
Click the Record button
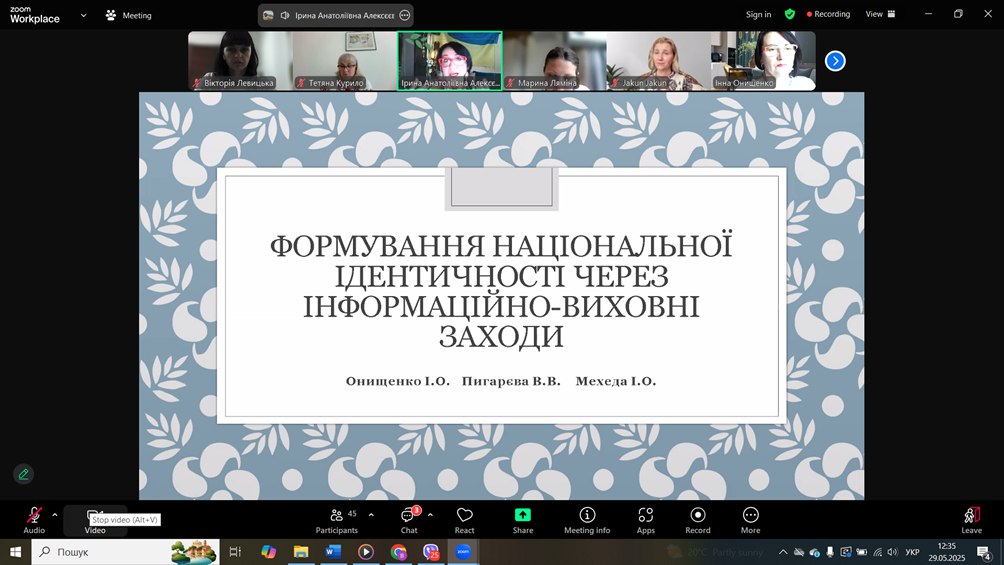(698, 520)
